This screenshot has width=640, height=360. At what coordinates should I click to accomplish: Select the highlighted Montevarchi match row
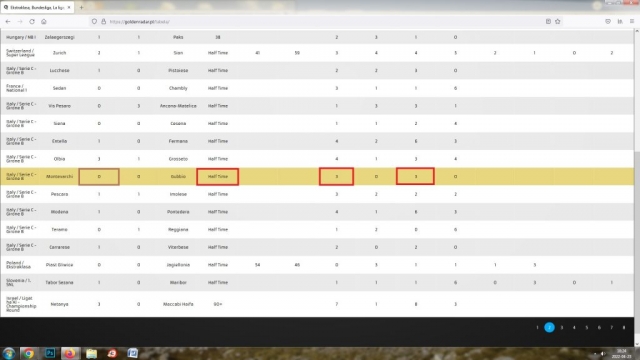click(x=317, y=176)
